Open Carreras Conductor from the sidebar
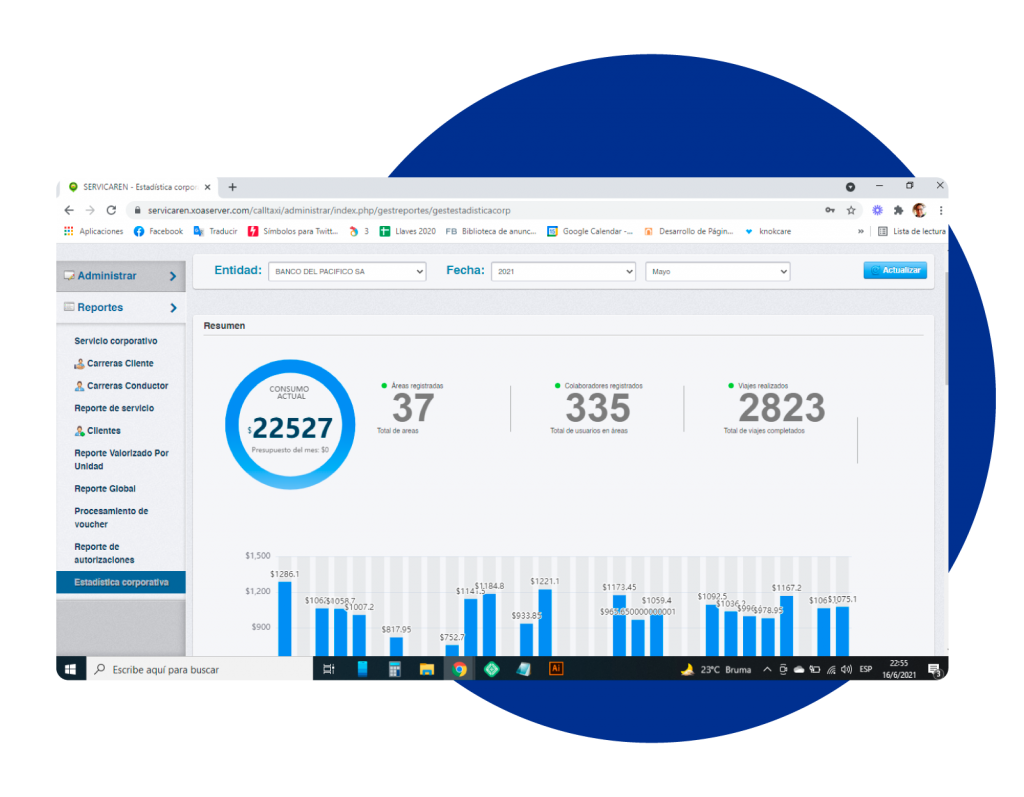The image size is (1024, 797). click(x=127, y=386)
